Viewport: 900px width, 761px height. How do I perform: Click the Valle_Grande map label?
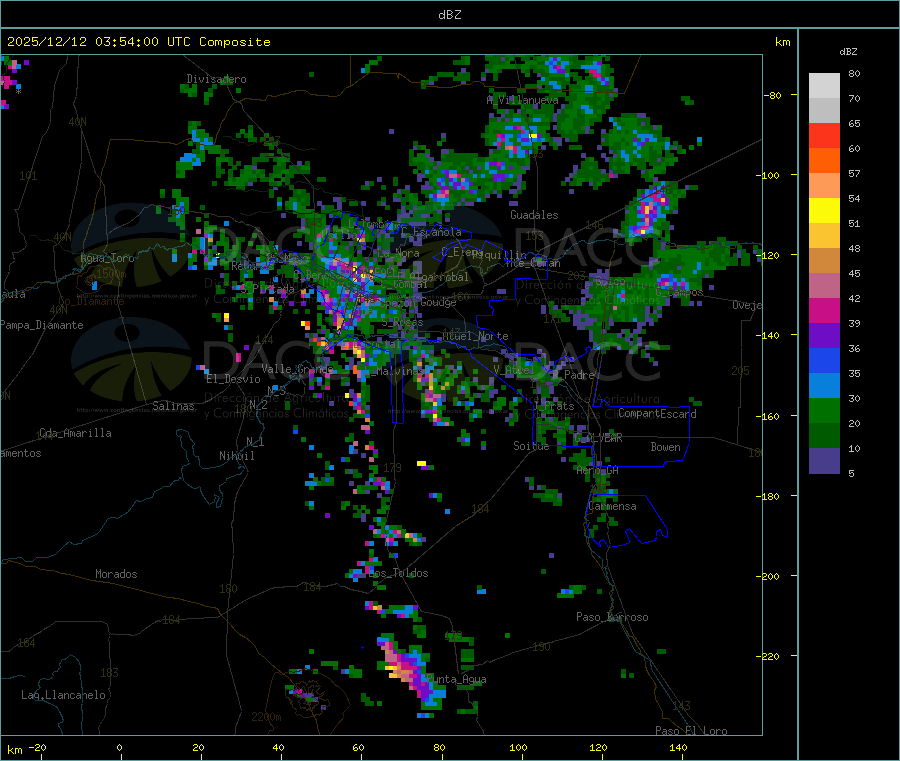[297, 369]
